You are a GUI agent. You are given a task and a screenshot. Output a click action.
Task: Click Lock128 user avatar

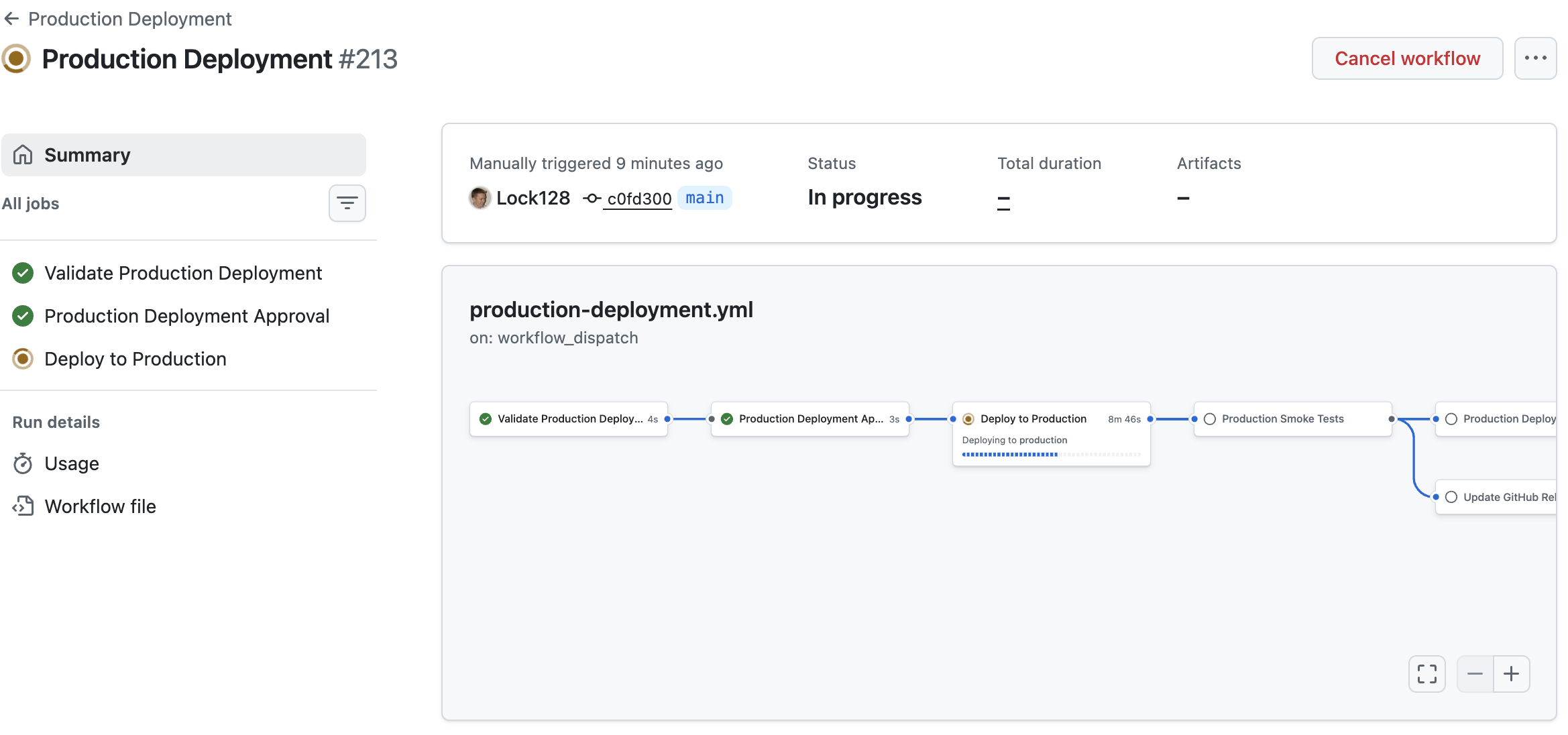(480, 198)
